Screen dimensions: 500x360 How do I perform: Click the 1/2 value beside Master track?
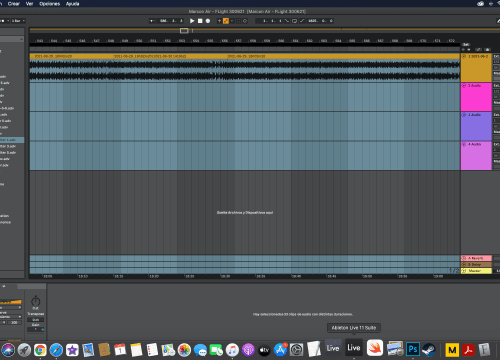point(454,271)
